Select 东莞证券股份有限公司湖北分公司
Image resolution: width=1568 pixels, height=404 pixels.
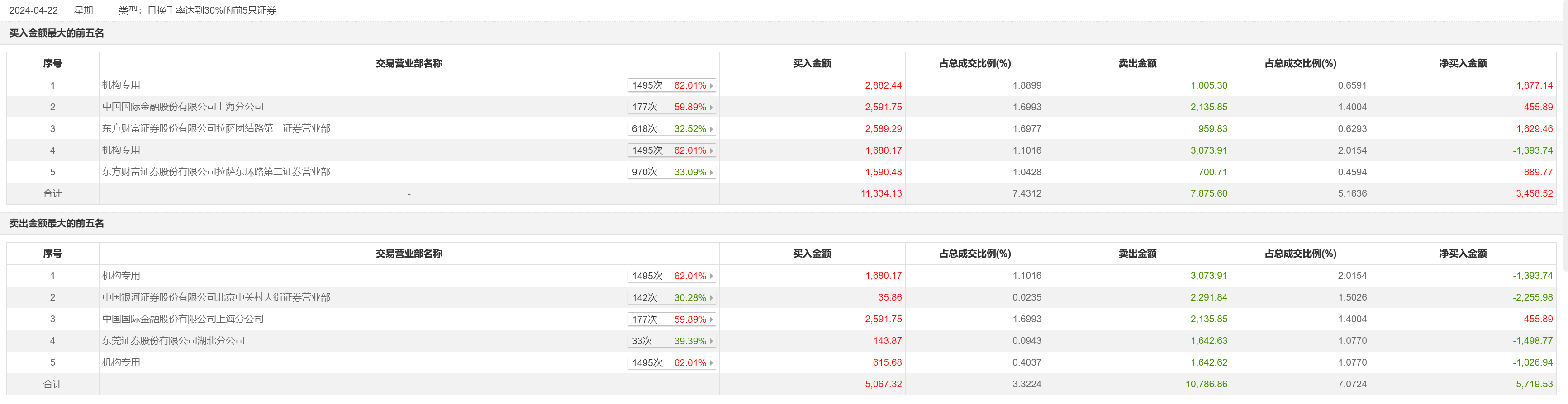tap(173, 341)
